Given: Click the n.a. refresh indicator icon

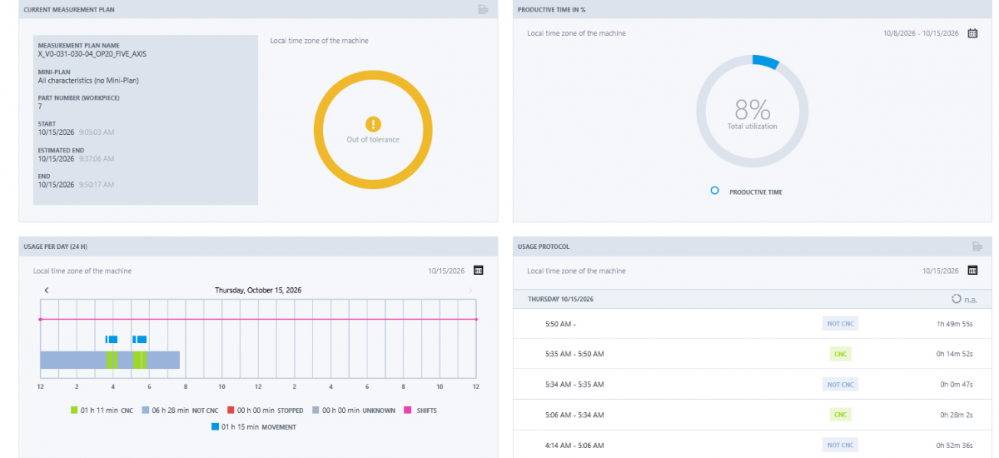Looking at the screenshot, I should (956, 299).
